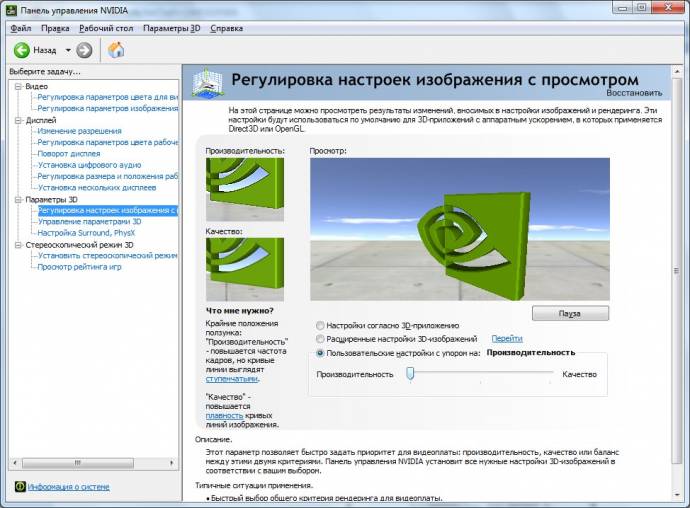690x508 pixels.
Task: Click main panel scroll up arrow
Action: (677, 71)
